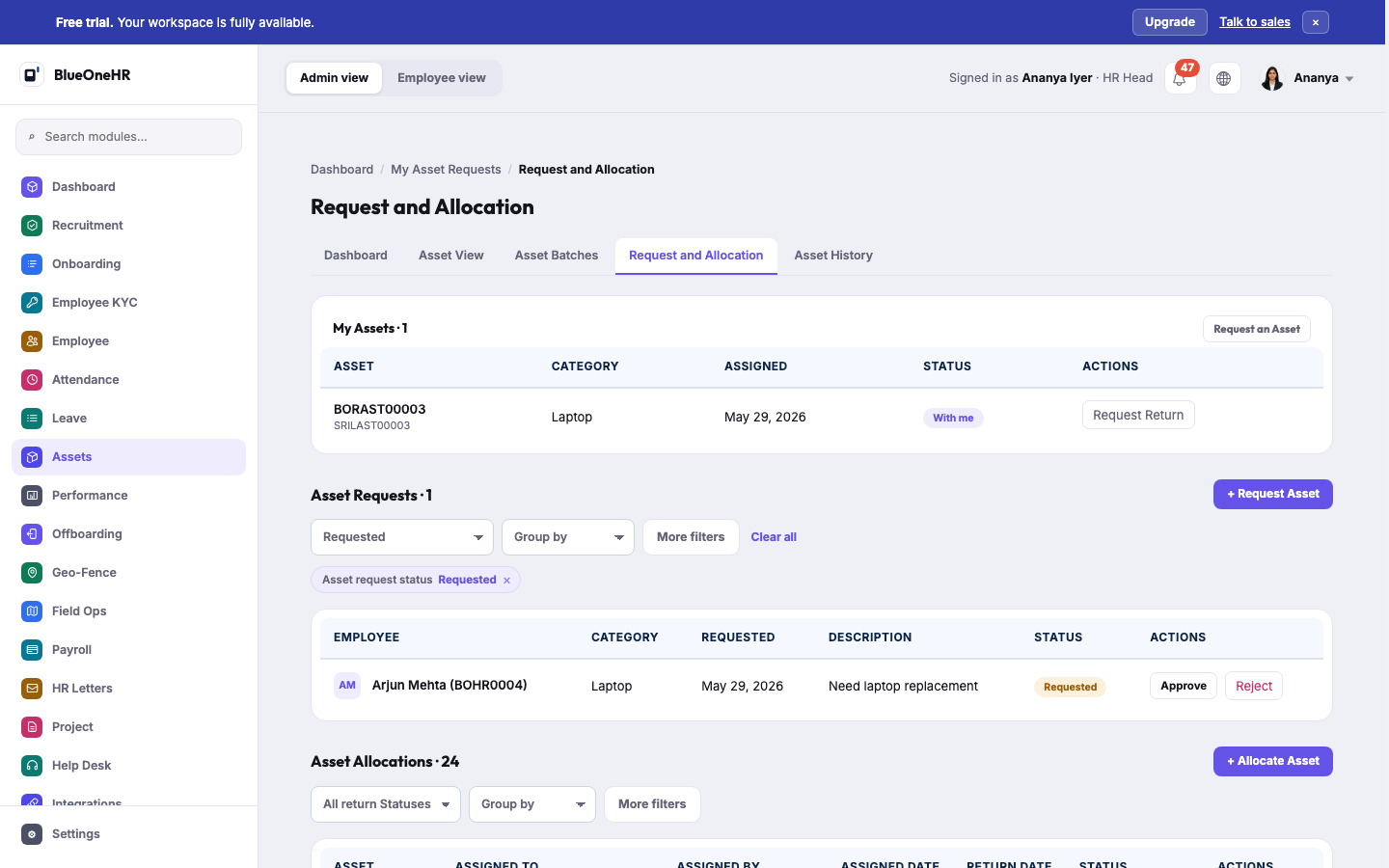Click the Leave module icon
The width and height of the screenshot is (1389, 868).
pyautogui.click(x=32, y=419)
